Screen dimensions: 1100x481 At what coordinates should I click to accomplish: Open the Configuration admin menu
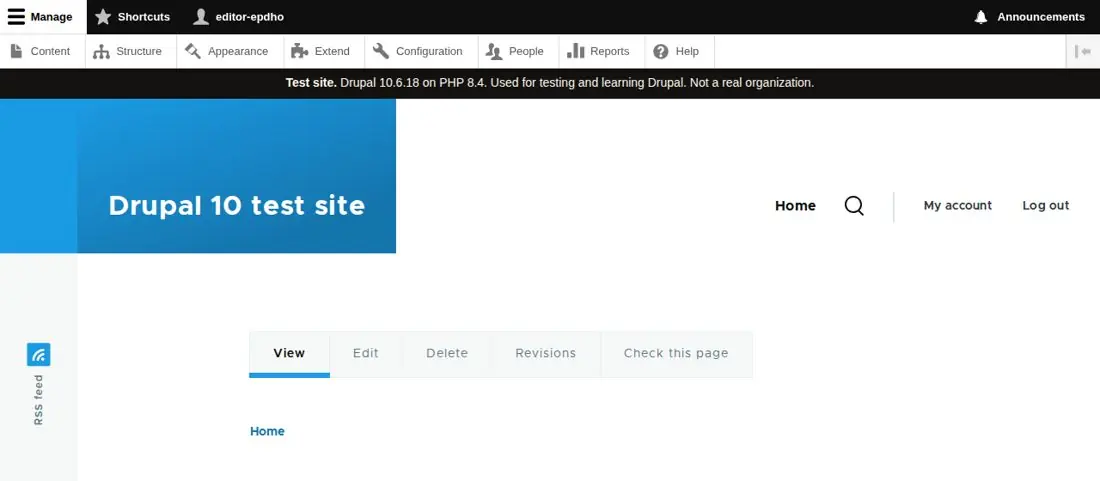click(421, 51)
